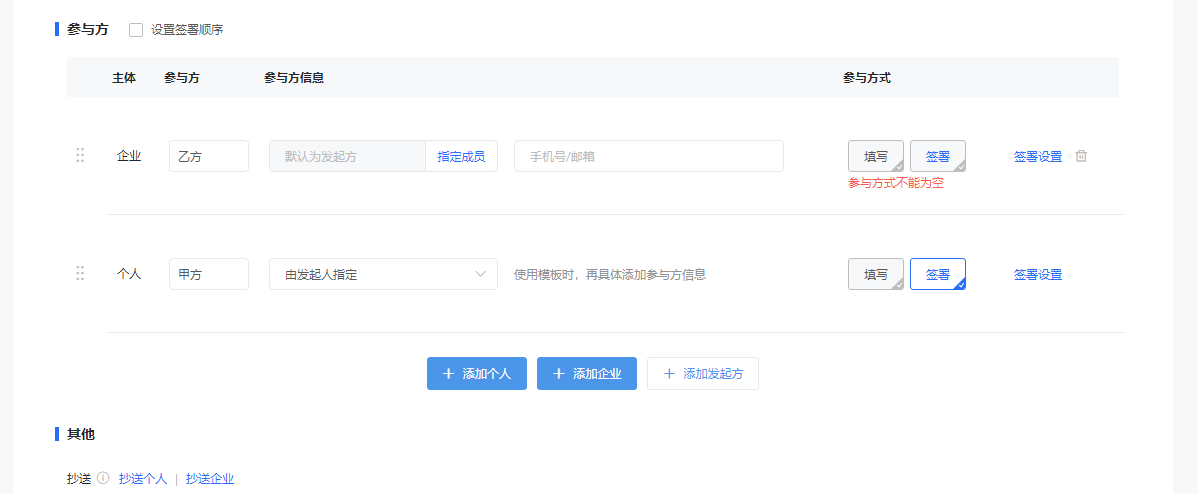
Task: Open the 由发起人指定 dropdown
Action: (x=383, y=274)
